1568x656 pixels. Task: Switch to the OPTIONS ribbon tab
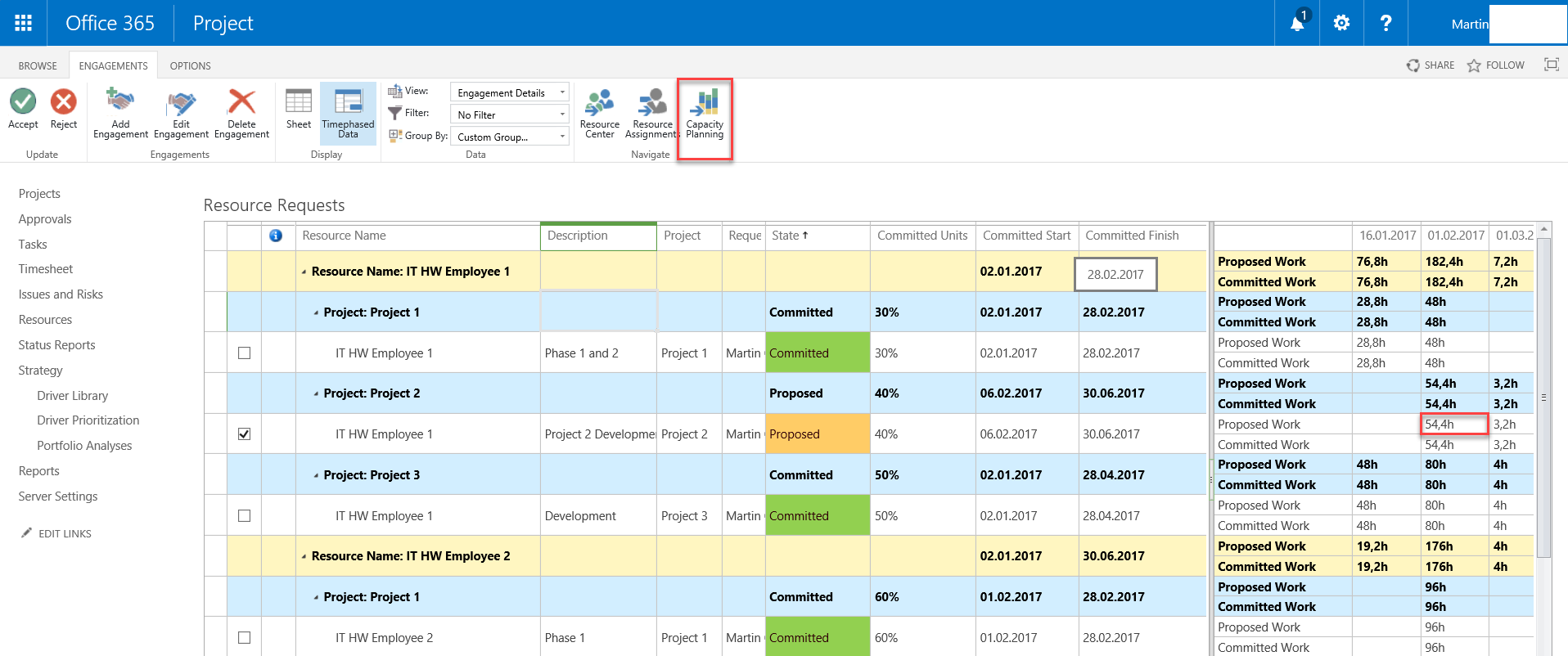[190, 65]
